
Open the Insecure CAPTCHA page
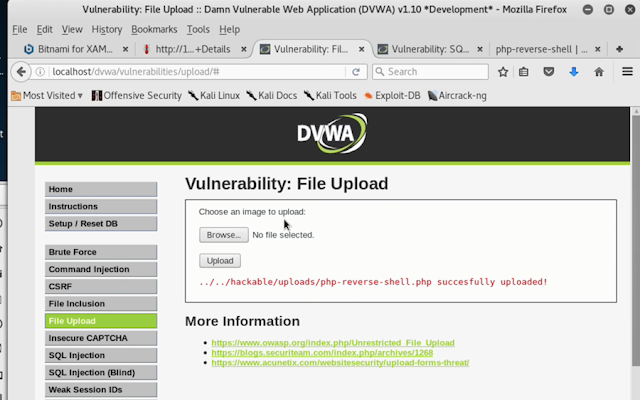101,338
